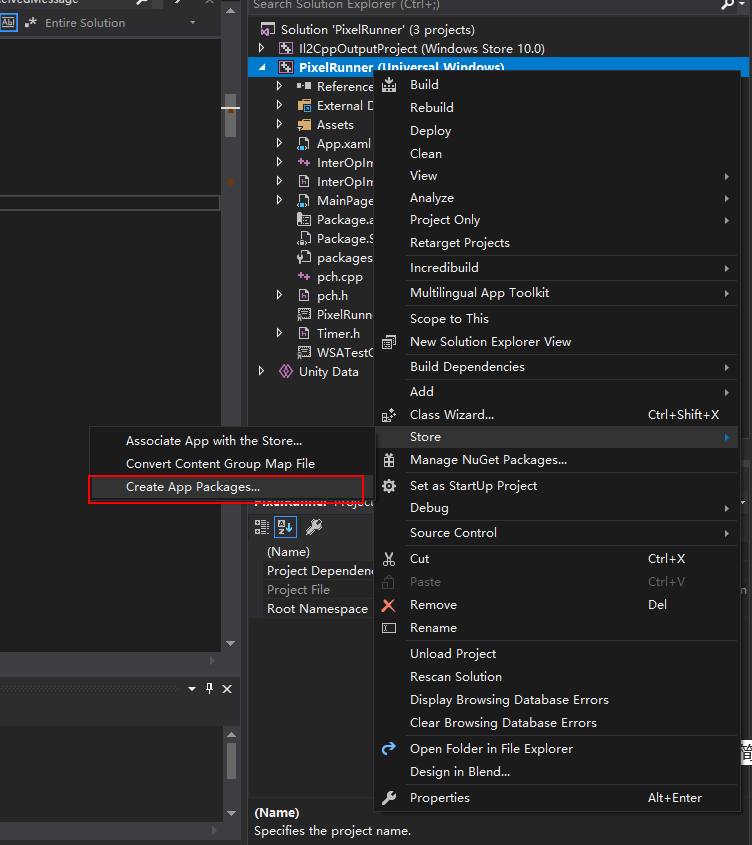Click the Manage NuGet Packages icon
Screen dimensions: 752x845
click(x=389, y=460)
